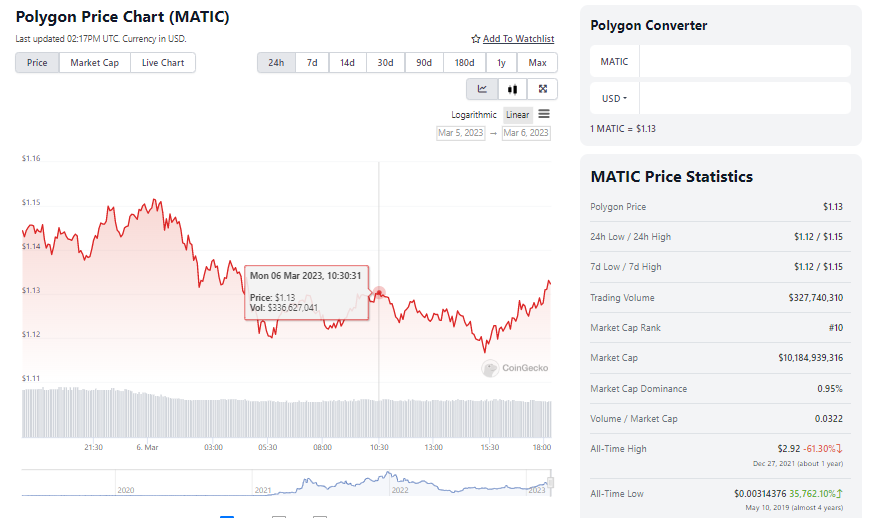The height and width of the screenshot is (518, 874).
Task: Click the All-Time High $2.92 value
Action: (x=789, y=448)
